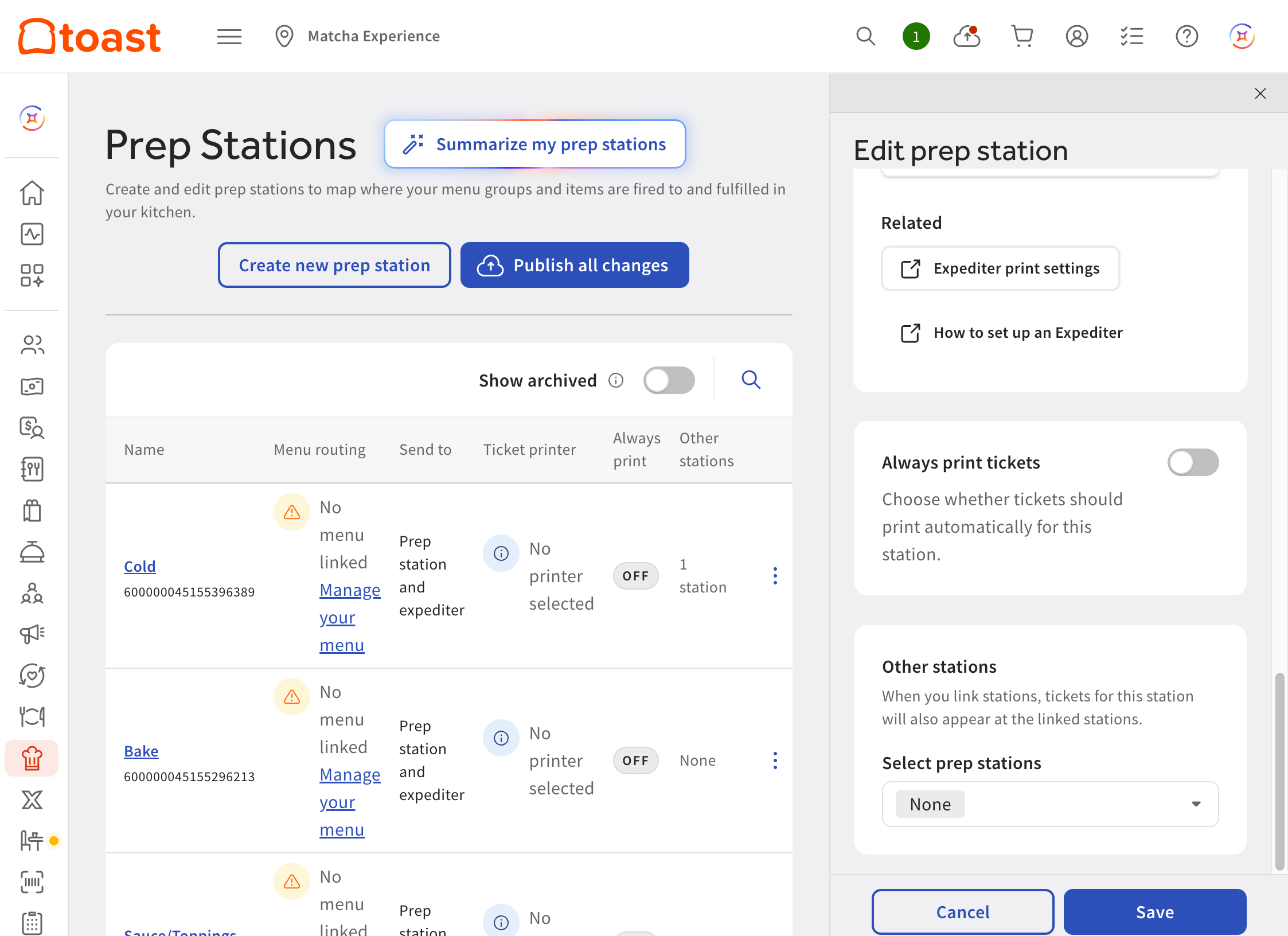Image resolution: width=1288 pixels, height=936 pixels.
Task: Toggle the Show archived switch
Action: pos(669,380)
